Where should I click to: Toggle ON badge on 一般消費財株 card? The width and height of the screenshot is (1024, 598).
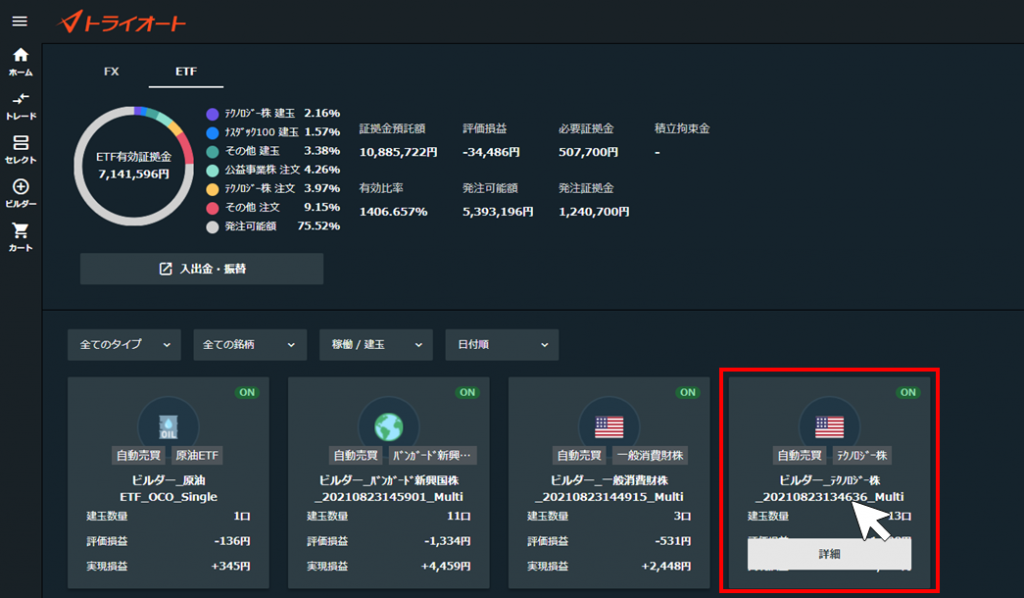[688, 392]
